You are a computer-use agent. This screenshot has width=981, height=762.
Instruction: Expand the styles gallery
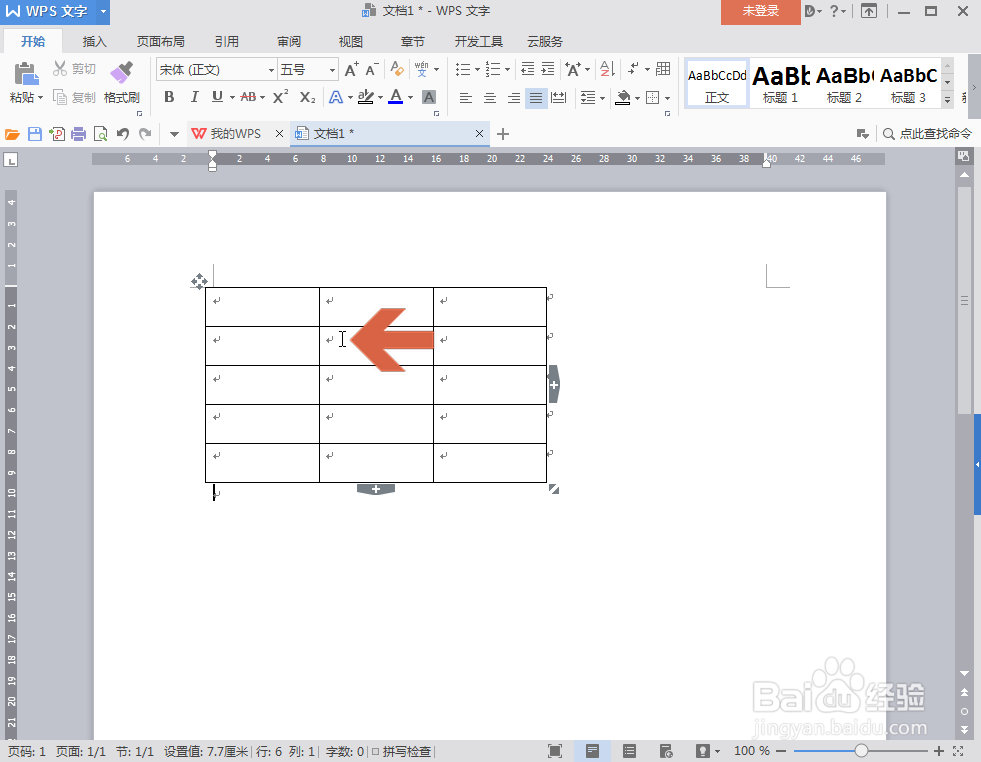pos(948,99)
